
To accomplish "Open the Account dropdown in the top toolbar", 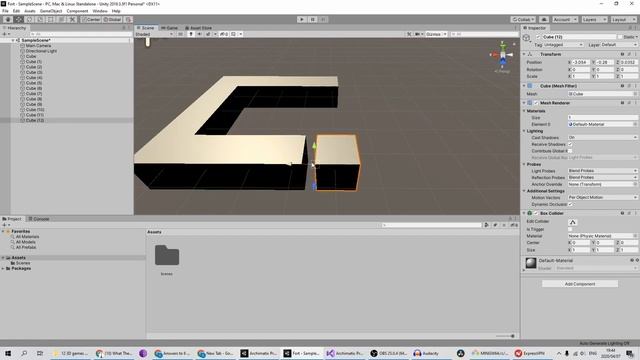I will [x=565, y=20].
